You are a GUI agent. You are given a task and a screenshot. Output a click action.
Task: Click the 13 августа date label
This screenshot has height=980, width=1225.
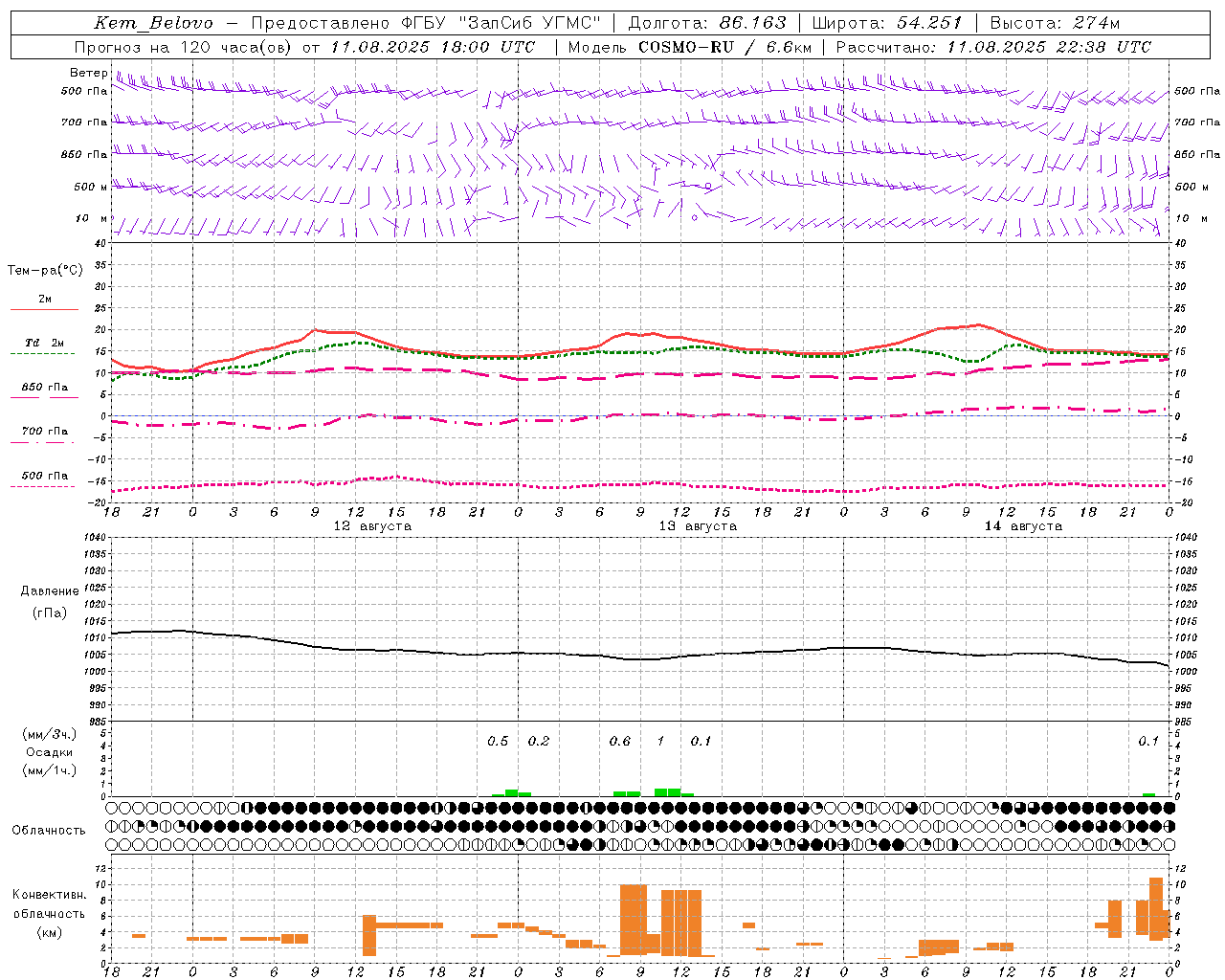pyautogui.click(x=698, y=526)
